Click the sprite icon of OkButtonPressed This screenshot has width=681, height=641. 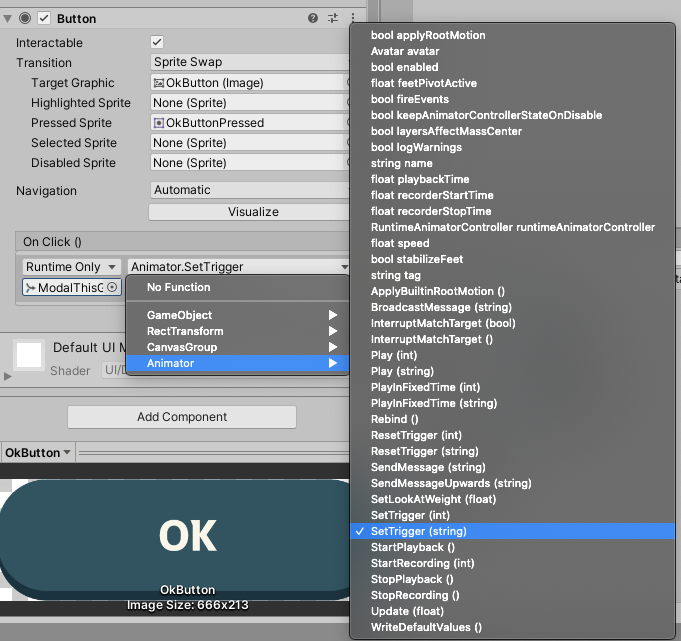tap(159, 123)
